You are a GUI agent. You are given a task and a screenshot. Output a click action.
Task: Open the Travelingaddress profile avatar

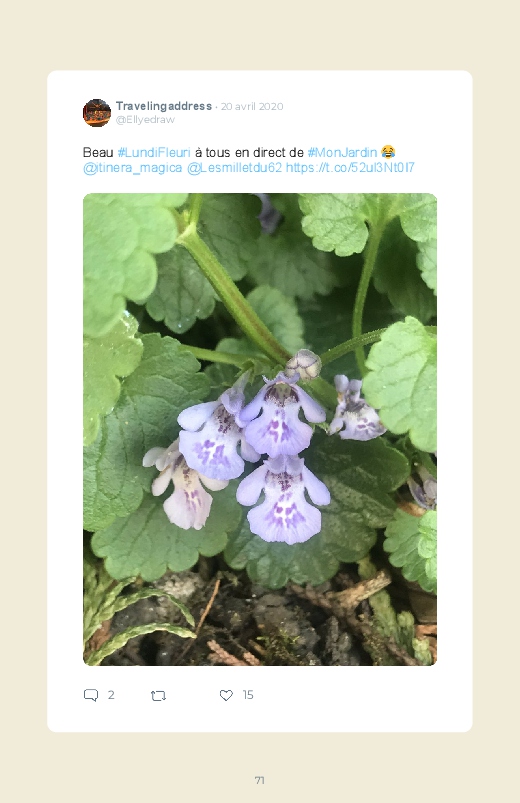[97, 113]
